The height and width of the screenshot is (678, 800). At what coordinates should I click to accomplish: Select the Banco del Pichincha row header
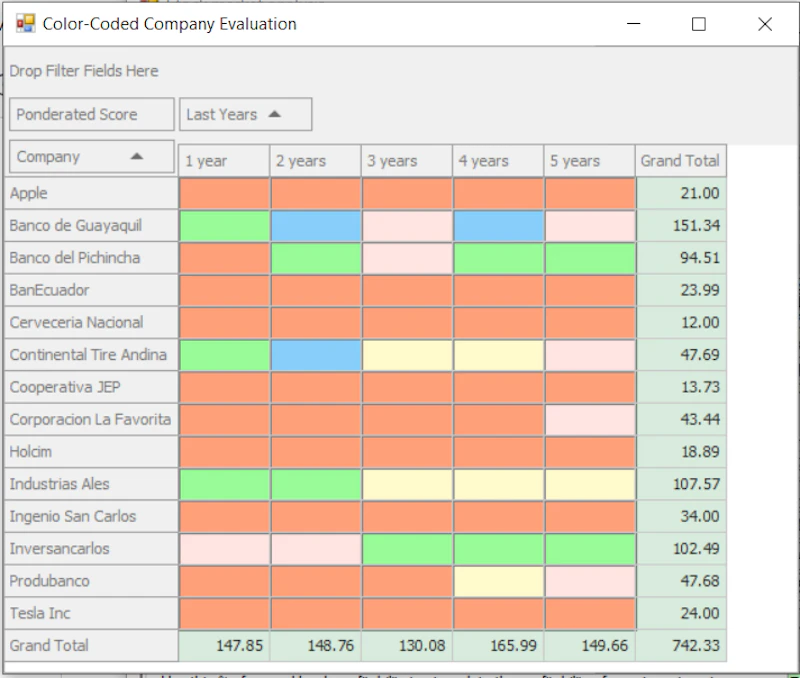pyautogui.click(x=91, y=258)
